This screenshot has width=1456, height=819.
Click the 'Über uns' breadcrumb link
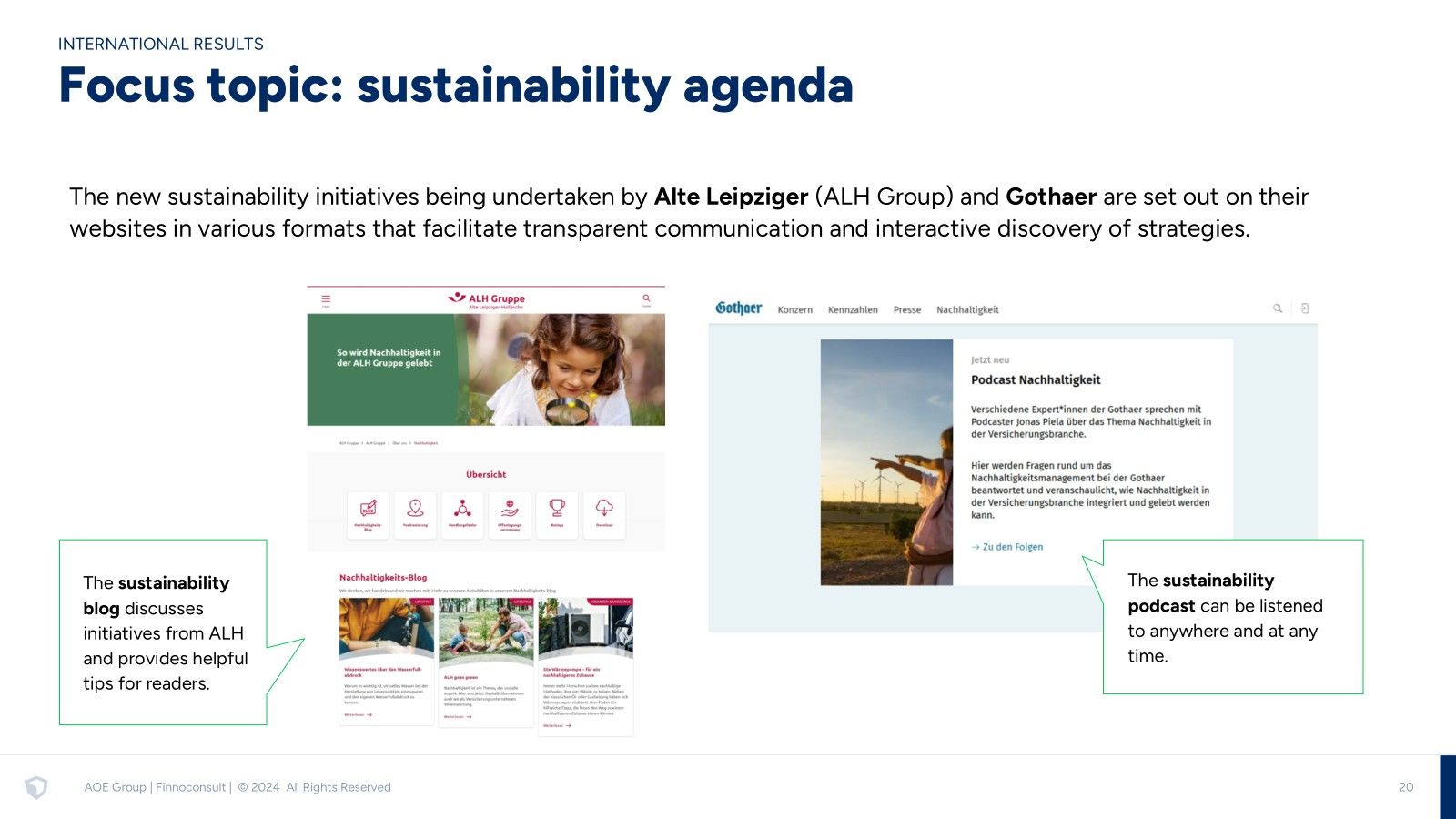tap(399, 443)
